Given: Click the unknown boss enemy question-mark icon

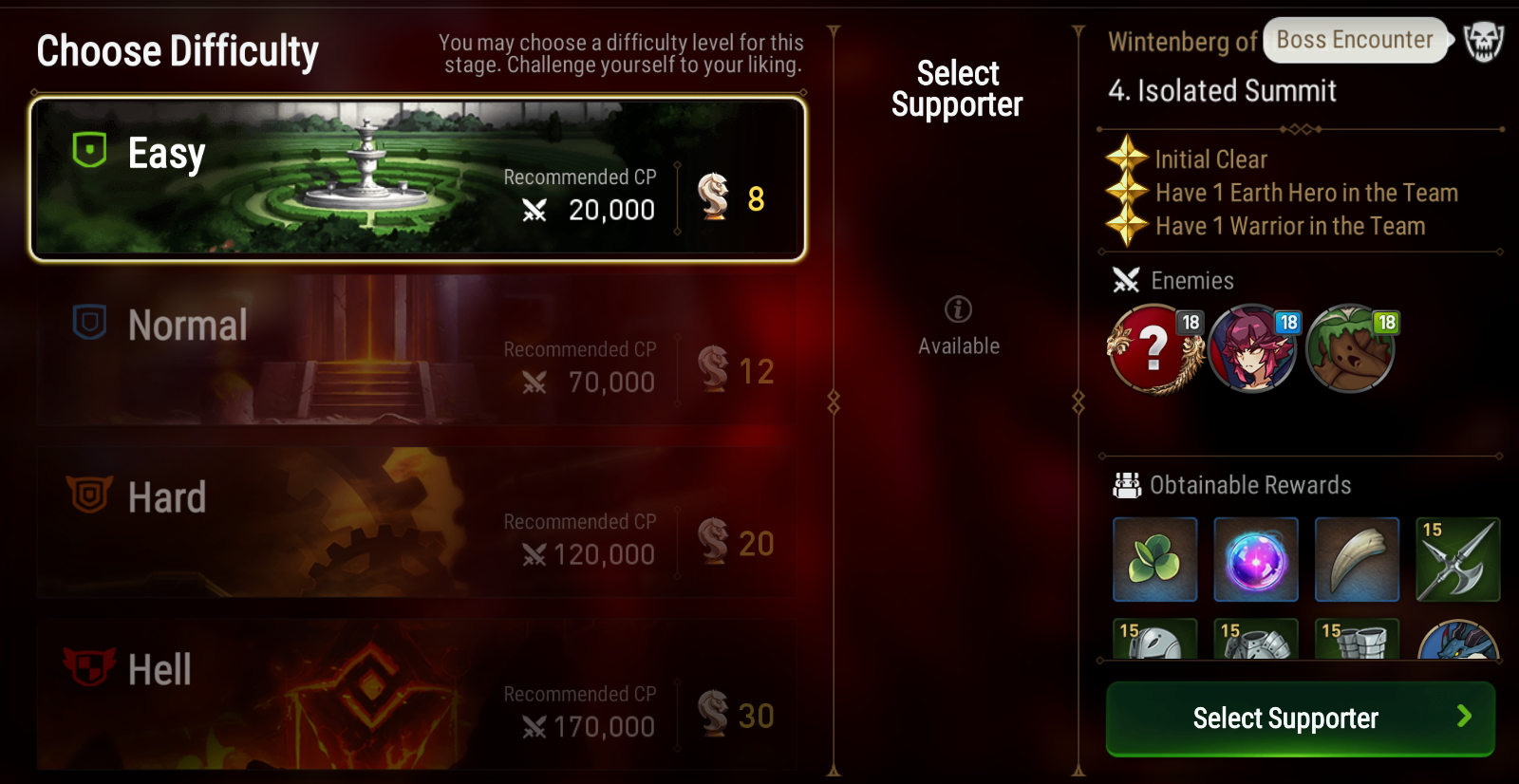Looking at the screenshot, I should tap(1154, 348).
